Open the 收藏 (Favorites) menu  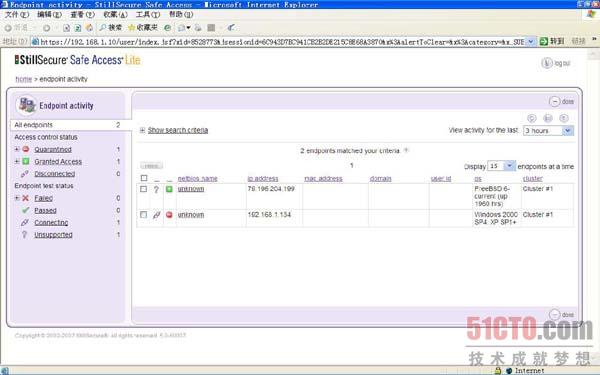pos(115,15)
